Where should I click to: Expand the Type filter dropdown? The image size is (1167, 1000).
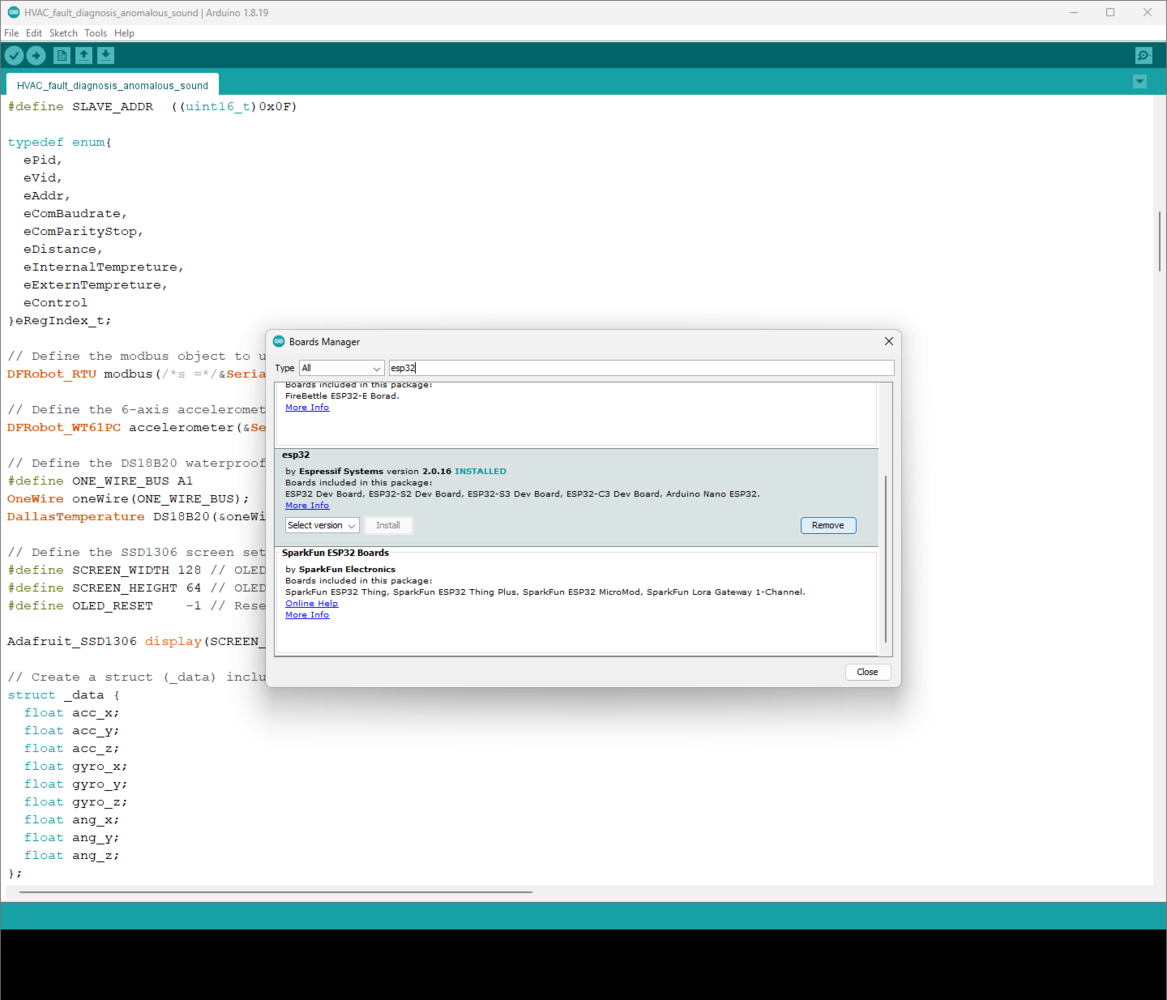point(341,368)
